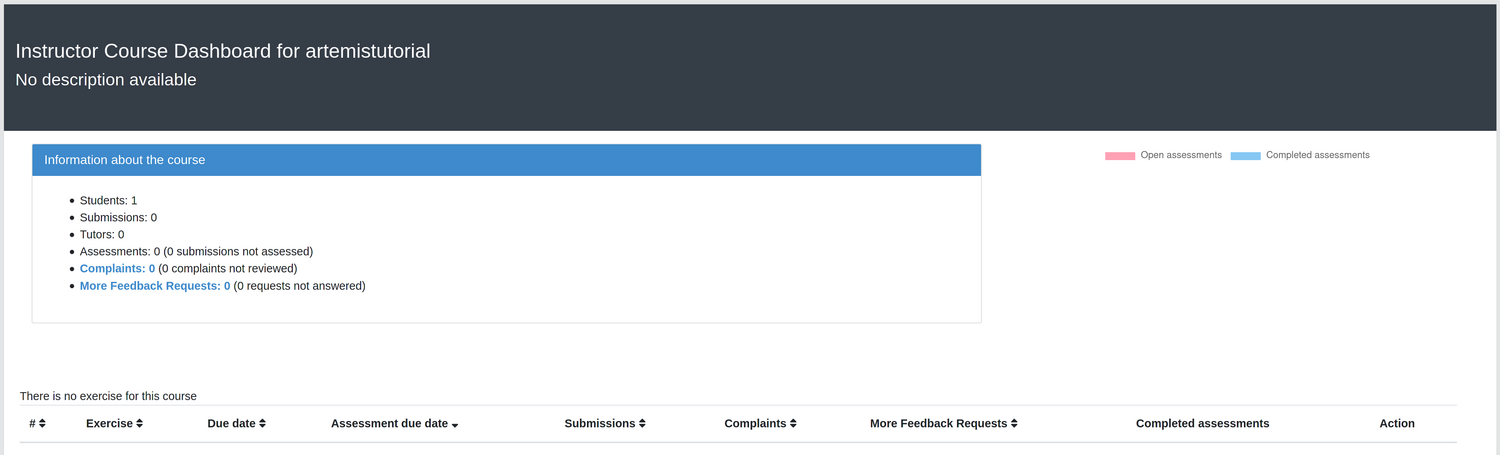Click the 'No description available' text
Viewport: 1500px width, 455px height.
[106, 80]
